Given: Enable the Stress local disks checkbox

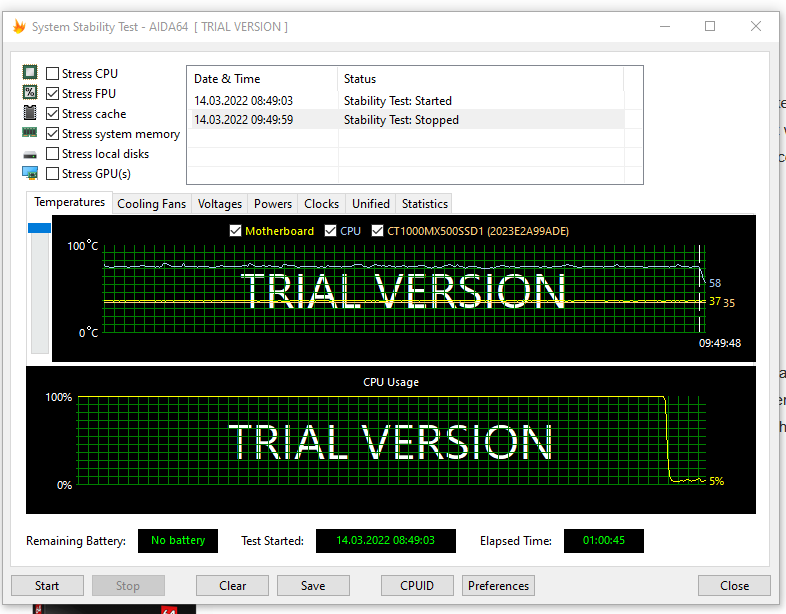Looking at the screenshot, I should tap(52, 154).
